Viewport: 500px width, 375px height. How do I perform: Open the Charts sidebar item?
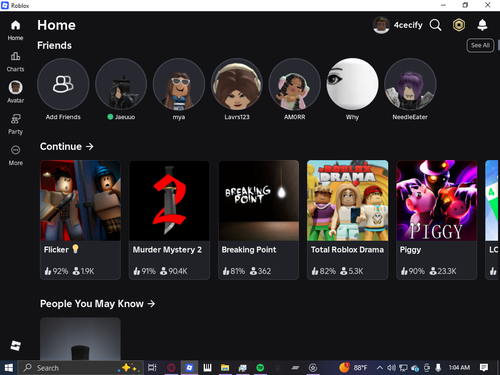[x=15, y=62]
